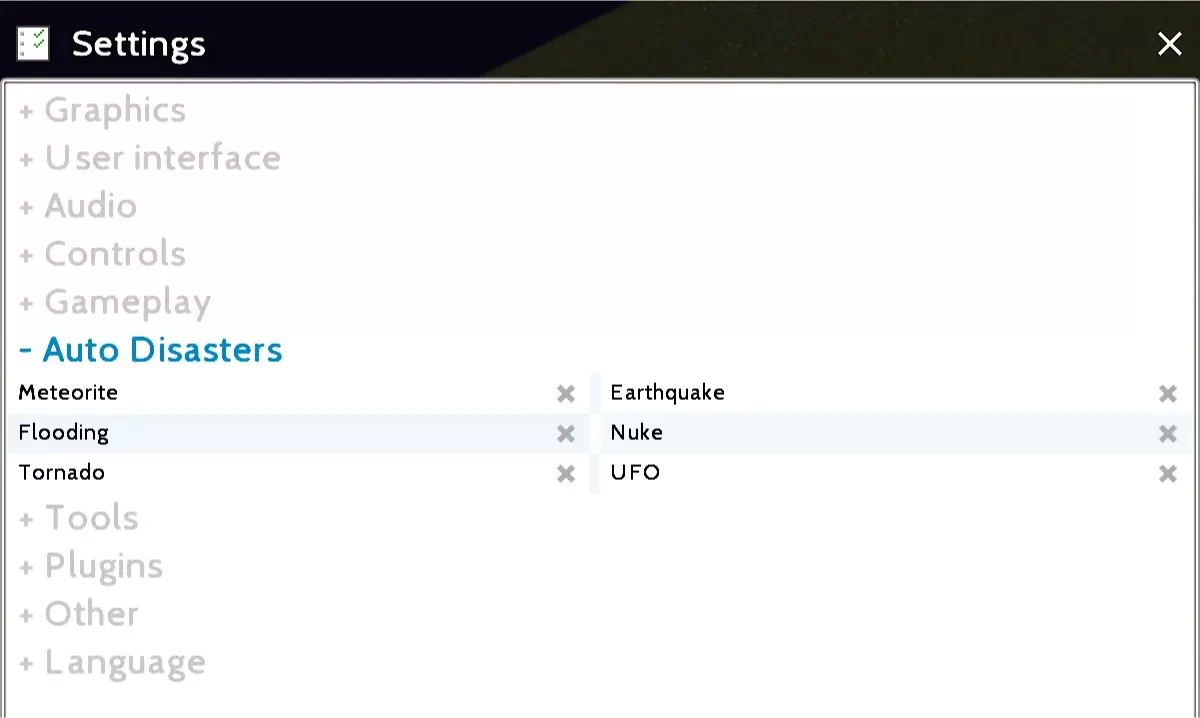Viewport: 1200px width, 718px height.
Task: Select the Nuke row label
Action: 637,433
